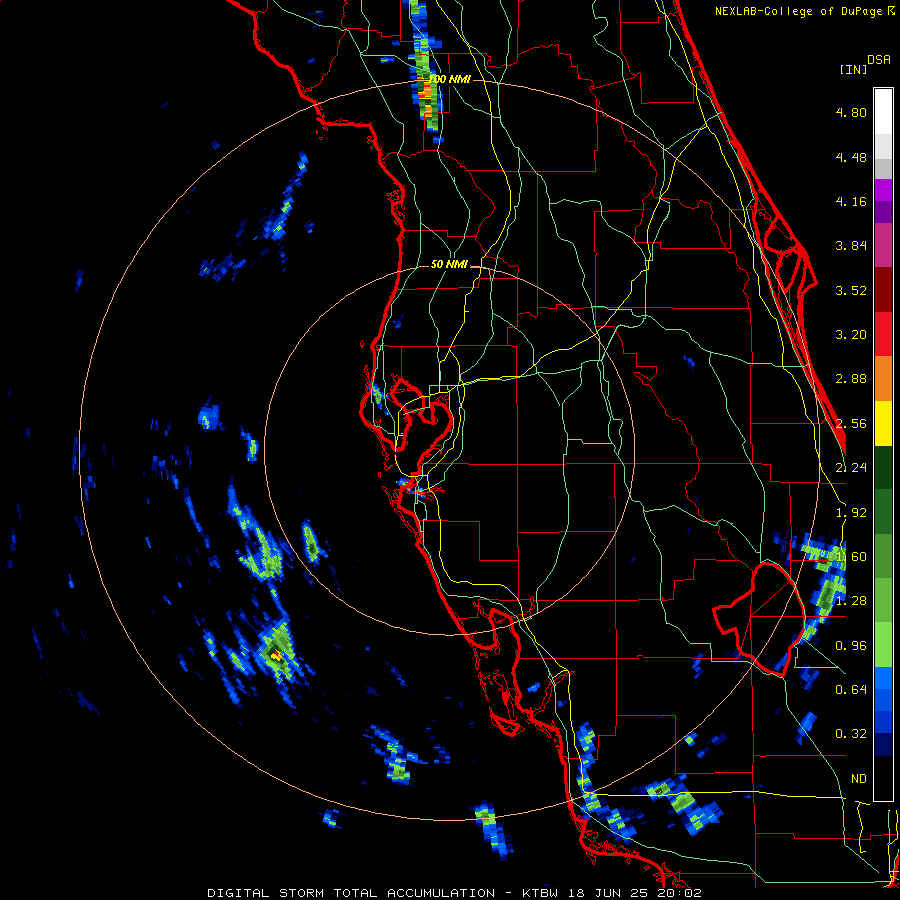Select the 2.88 legend value
900x900 pixels.
[x=851, y=379]
